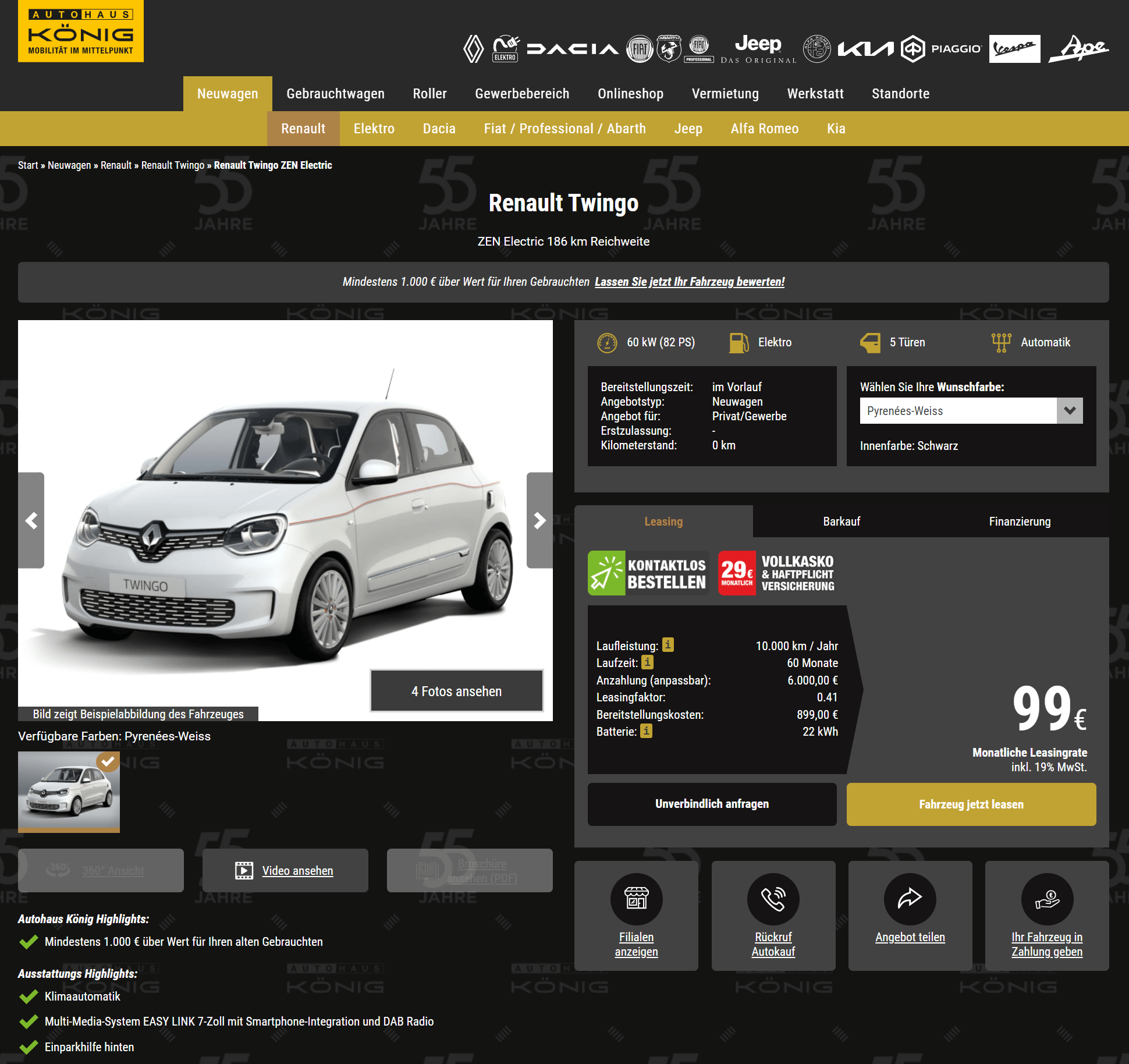Image resolution: width=1129 pixels, height=1064 pixels.
Task: Click the Renault breadcrumb link
Action: pyautogui.click(x=116, y=165)
